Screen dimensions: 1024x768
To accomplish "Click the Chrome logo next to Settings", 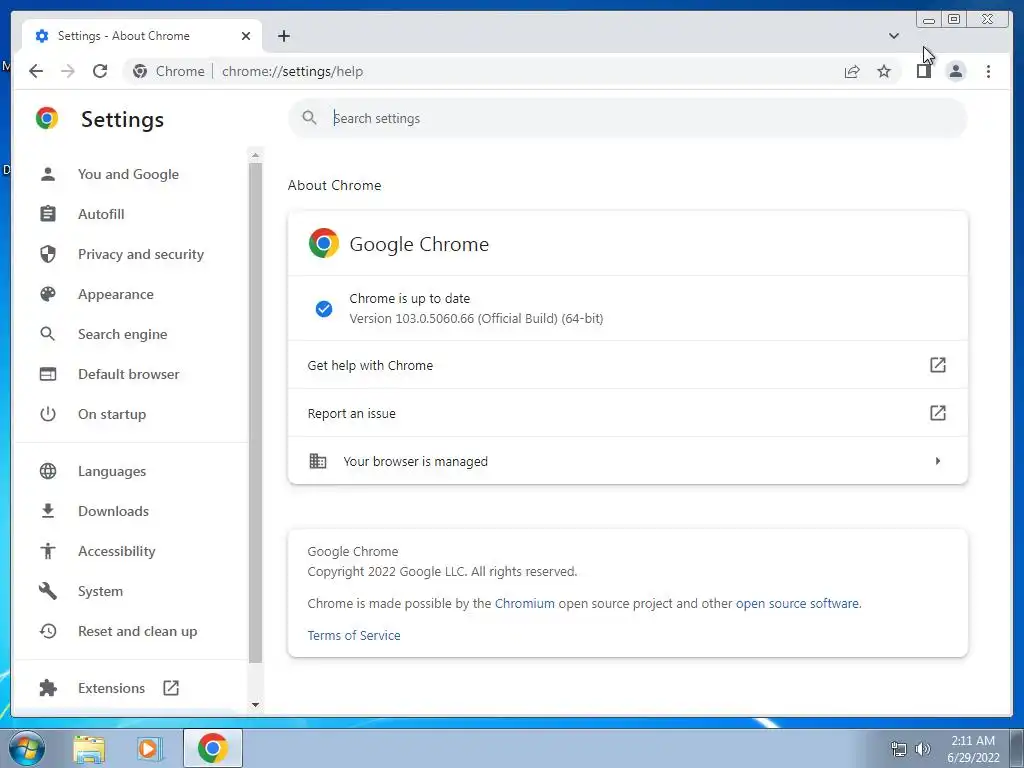I will [47, 118].
